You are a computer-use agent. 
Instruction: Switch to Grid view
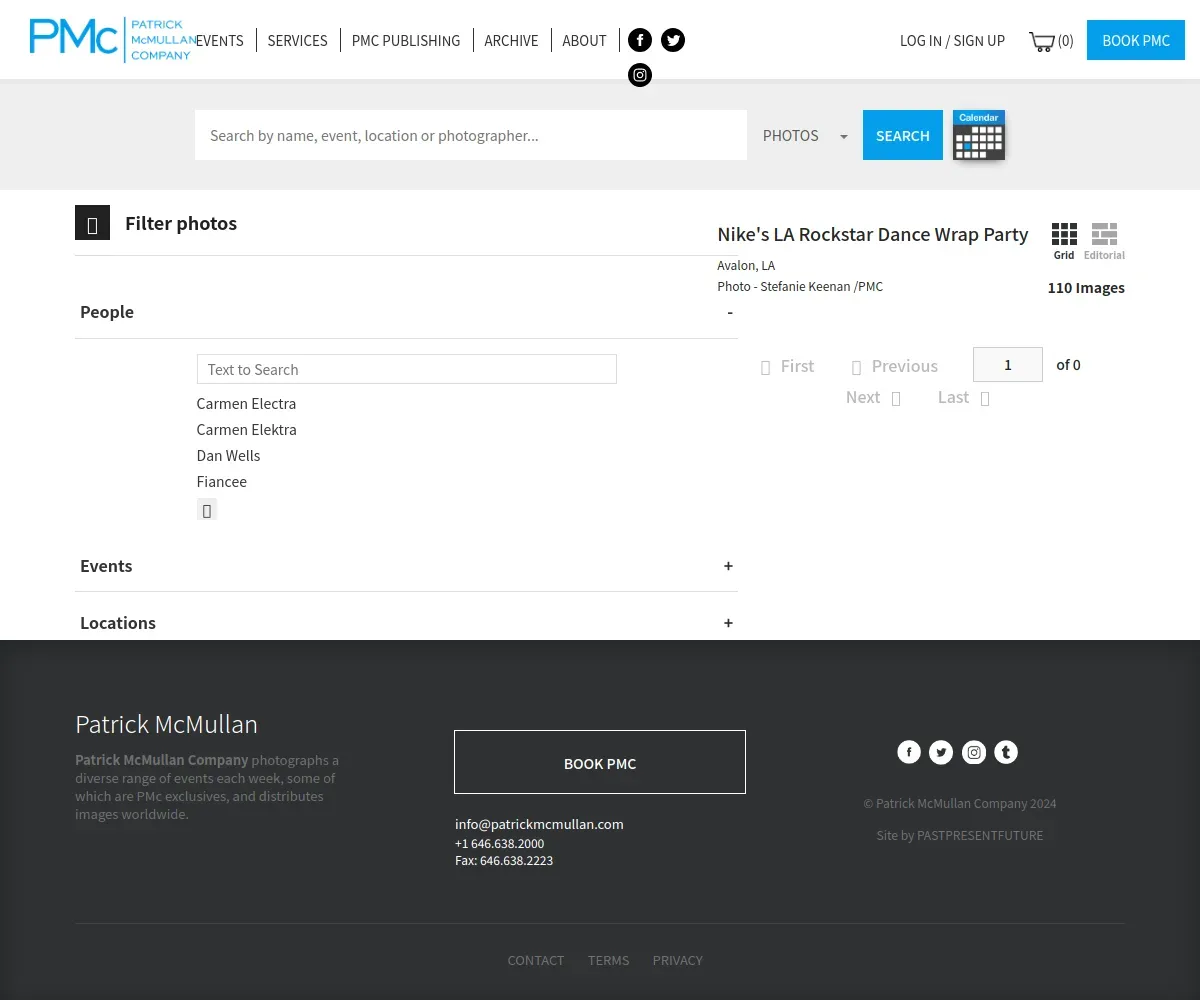1064,241
